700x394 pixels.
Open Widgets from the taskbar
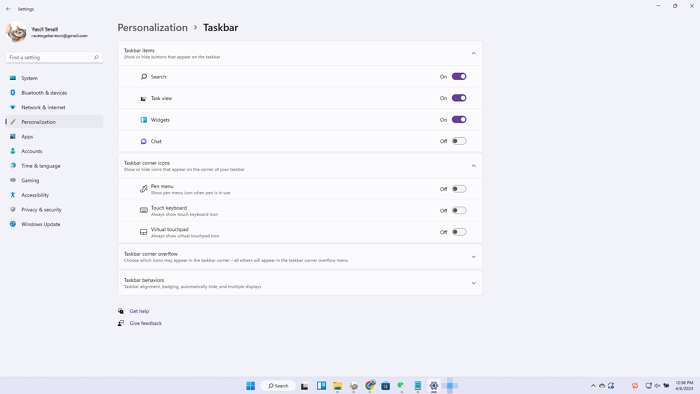tap(321, 386)
